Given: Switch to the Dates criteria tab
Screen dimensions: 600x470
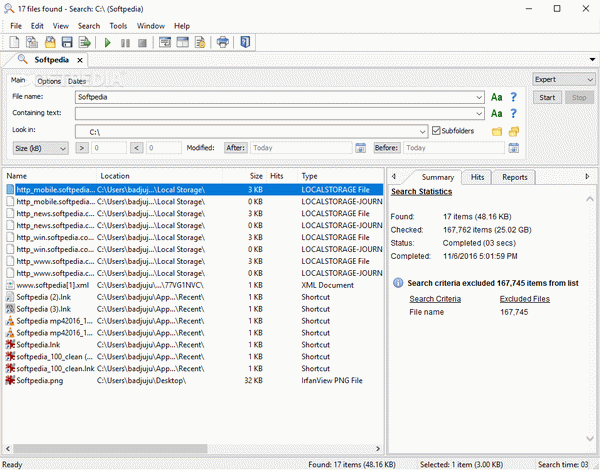Looking at the screenshot, I should click(x=77, y=81).
